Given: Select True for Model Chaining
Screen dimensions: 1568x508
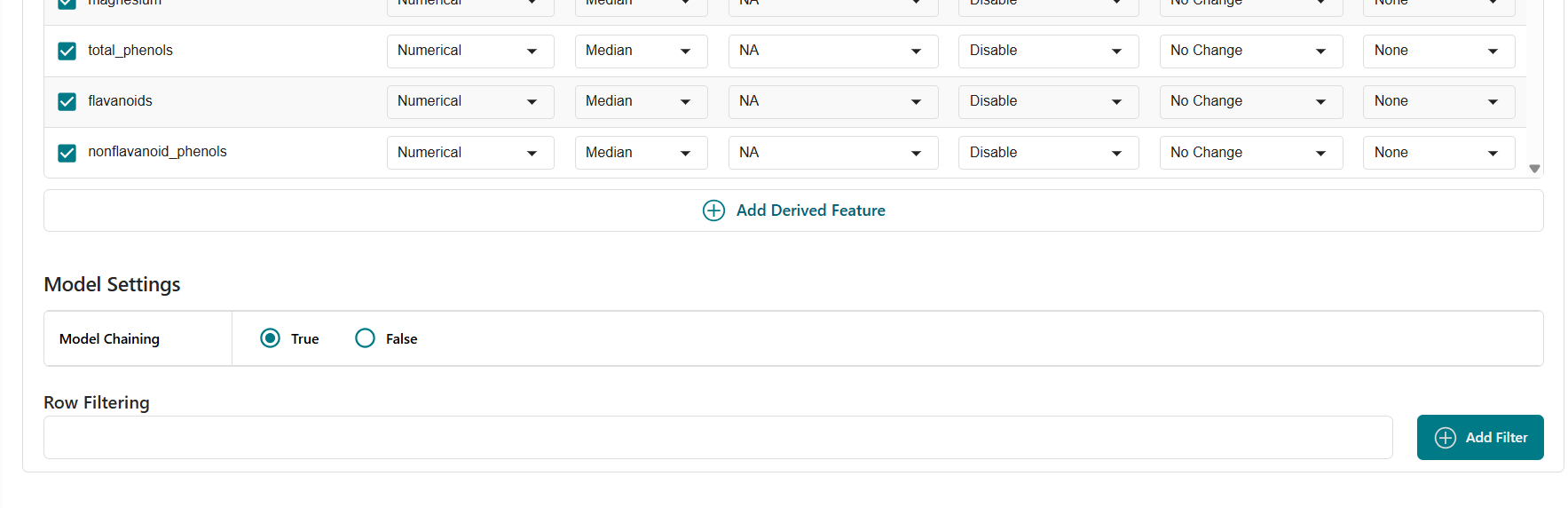Looking at the screenshot, I should pyautogui.click(x=270, y=338).
